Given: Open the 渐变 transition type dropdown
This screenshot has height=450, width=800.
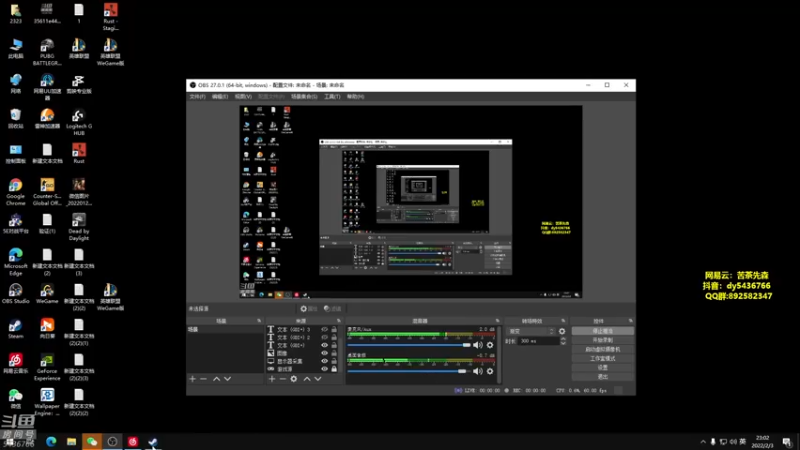Looking at the screenshot, I should click(x=531, y=331).
